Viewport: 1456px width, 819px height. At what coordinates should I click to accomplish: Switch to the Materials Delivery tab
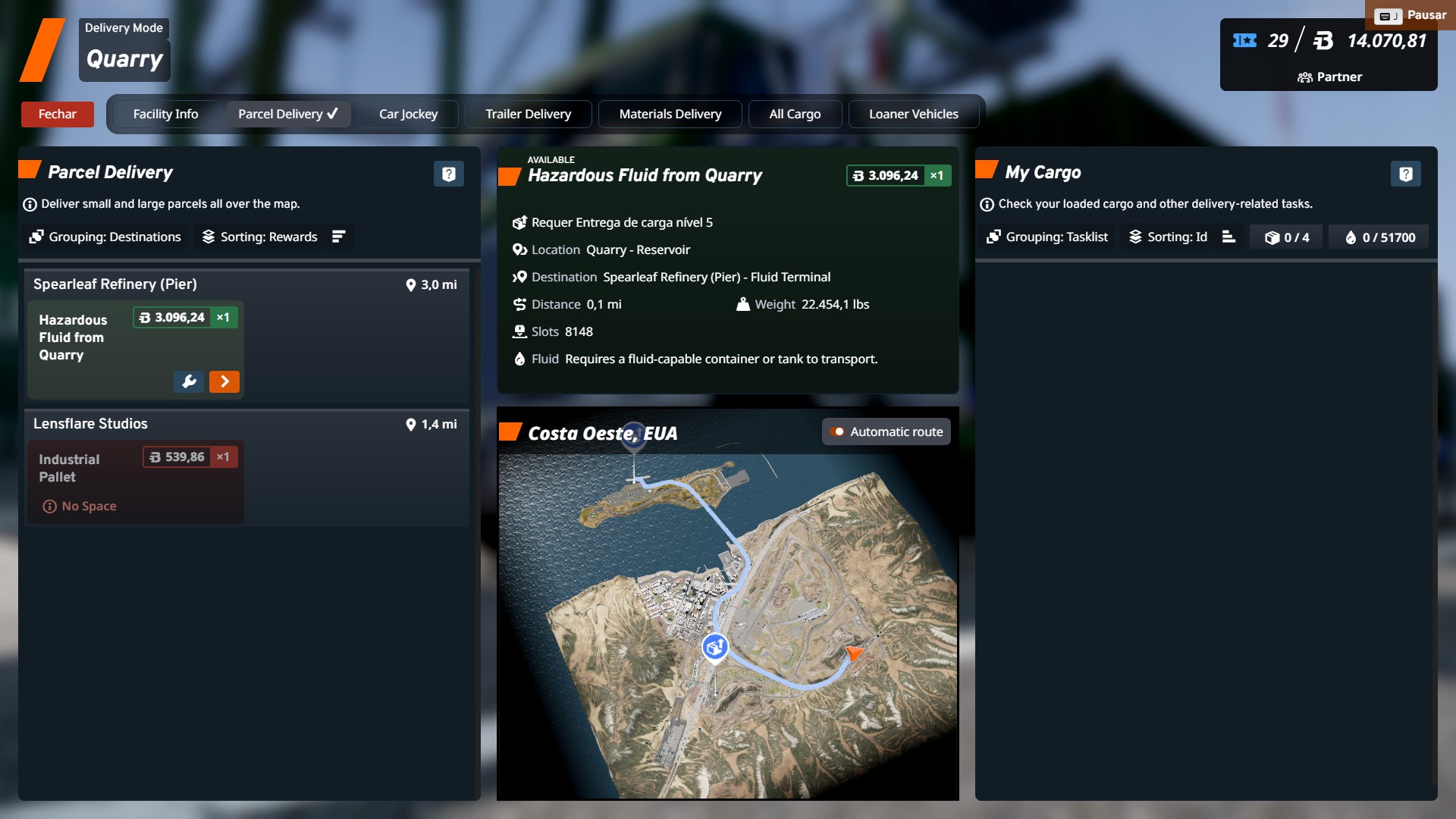click(x=670, y=114)
